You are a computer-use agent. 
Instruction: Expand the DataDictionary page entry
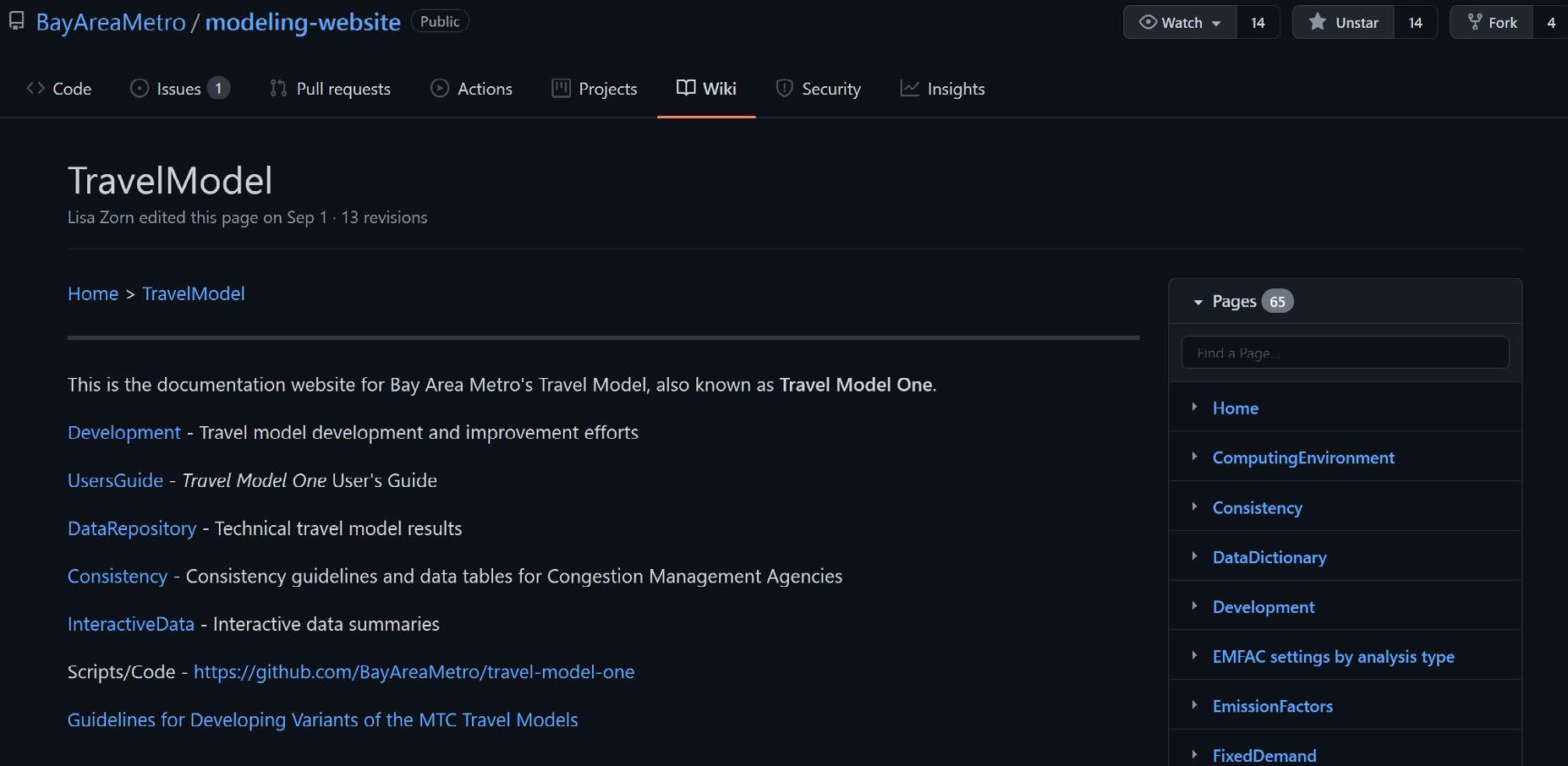[1194, 555]
